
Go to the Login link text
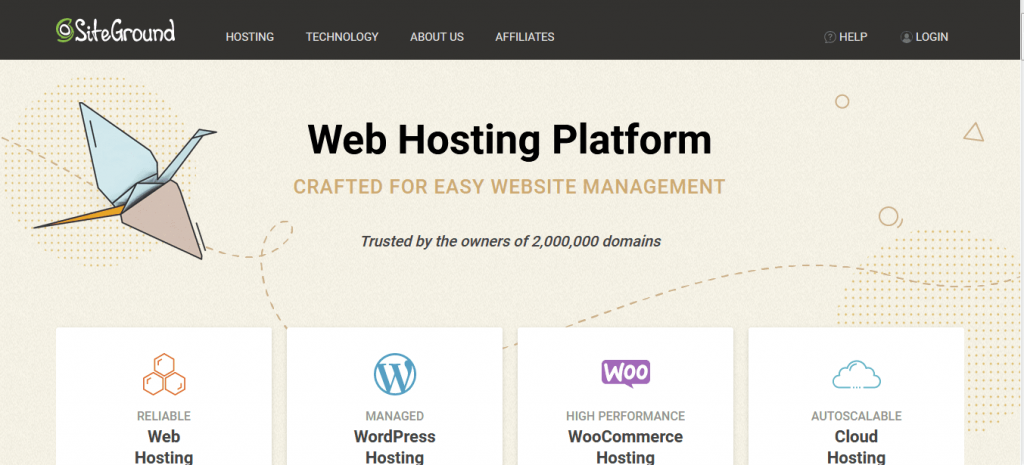pyautogui.click(x=932, y=37)
